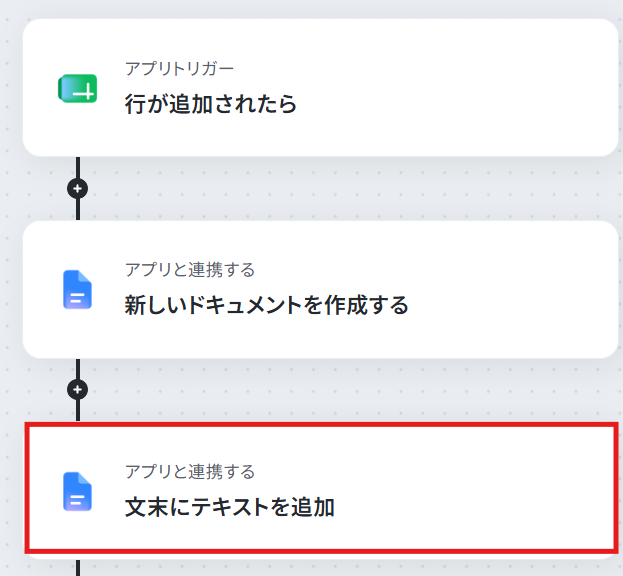Click connector line just above 新しいドキュメントを作成する card
Screen dimensions: 623x576
click(x=78, y=209)
